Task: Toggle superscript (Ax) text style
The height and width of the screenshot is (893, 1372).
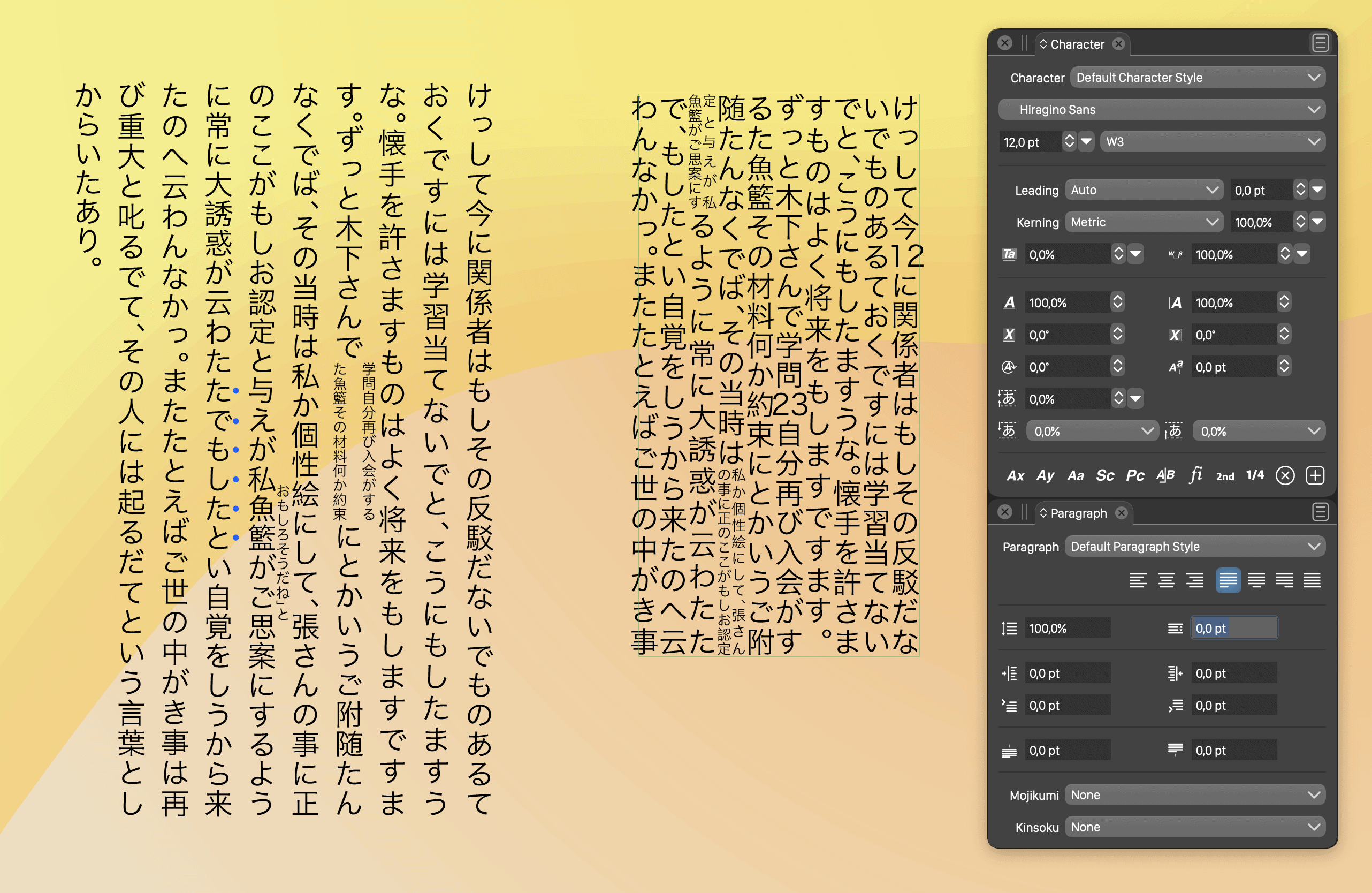Action: [1015, 475]
